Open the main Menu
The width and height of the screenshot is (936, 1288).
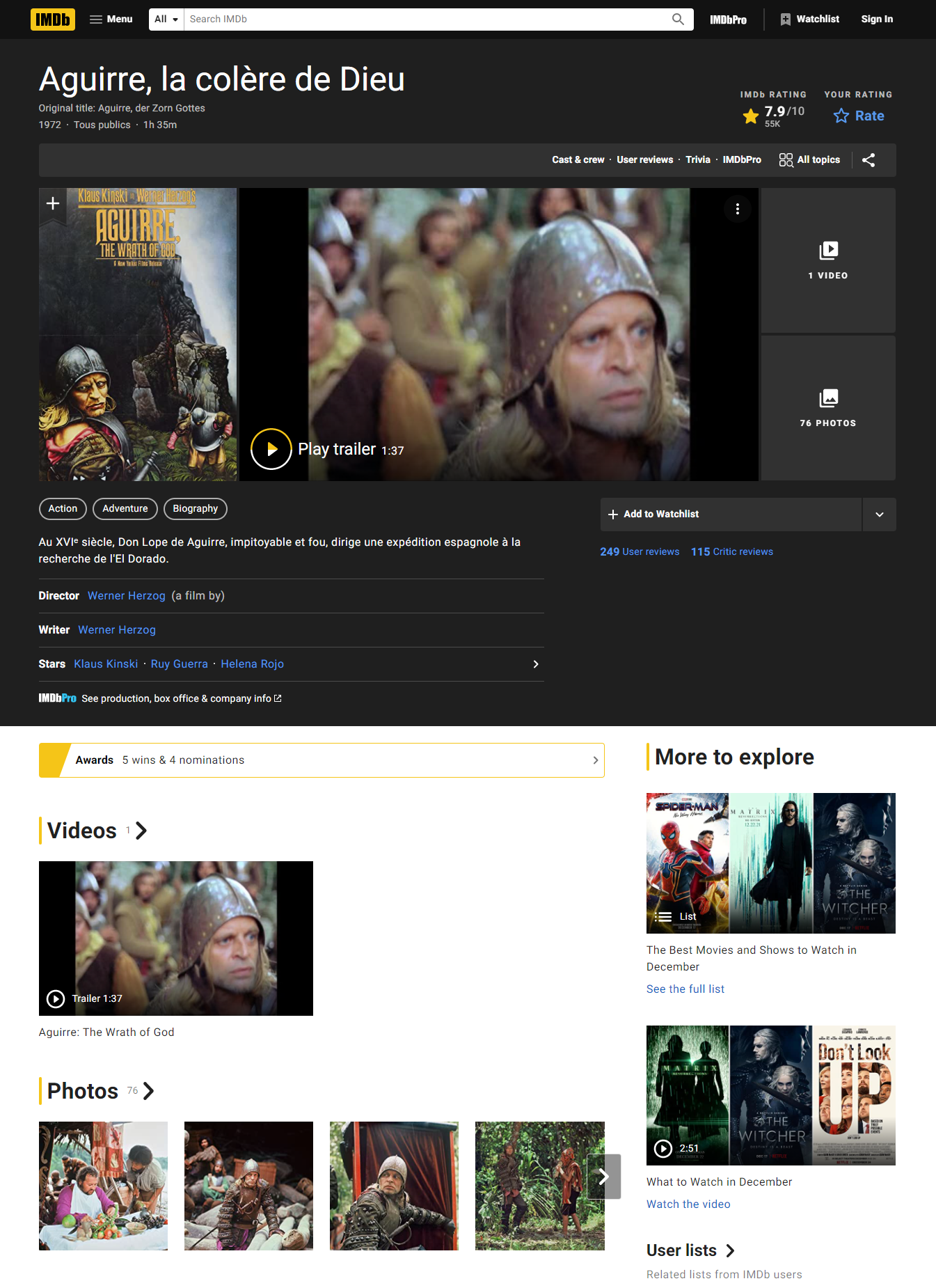pyautogui.click(x=111, y=19)
